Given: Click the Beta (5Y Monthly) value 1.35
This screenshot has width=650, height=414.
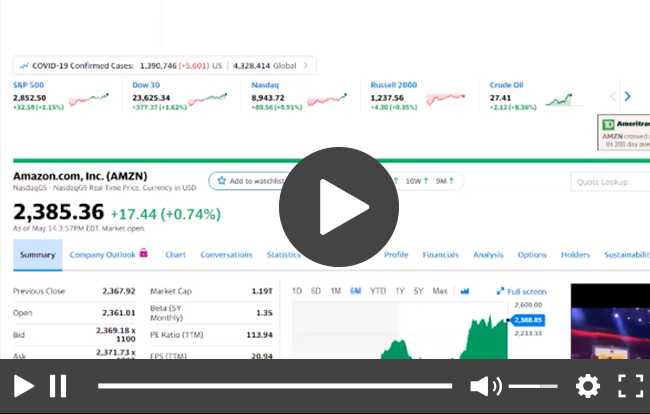Looking at the screenshot, I should tap(264, 312).
